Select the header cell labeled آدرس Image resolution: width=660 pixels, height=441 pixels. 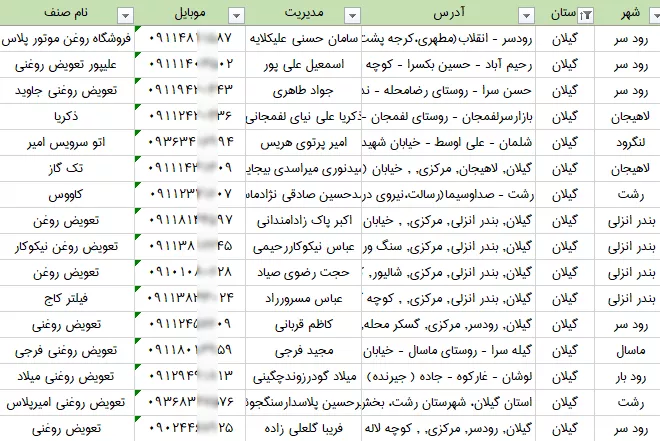point(449,13)
